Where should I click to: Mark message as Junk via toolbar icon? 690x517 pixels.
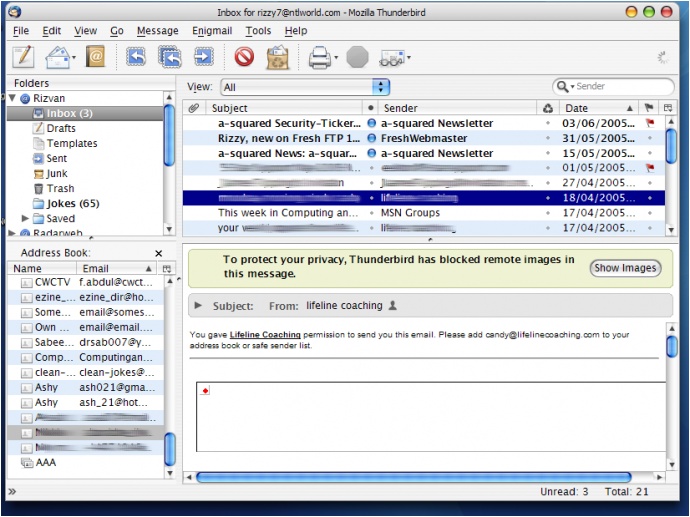point(244,57)
